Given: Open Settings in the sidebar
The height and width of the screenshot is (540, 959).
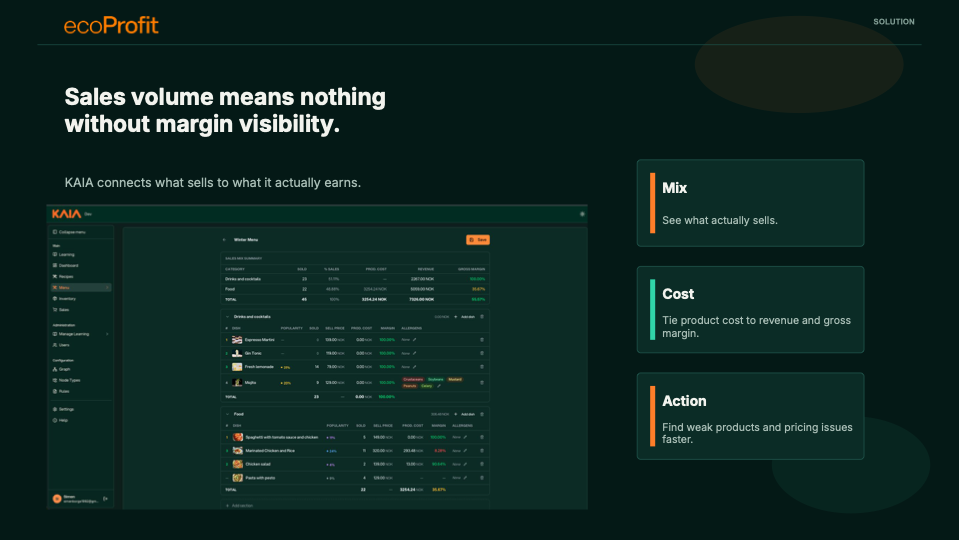Looking at the screenshot, I should (64, 409).
